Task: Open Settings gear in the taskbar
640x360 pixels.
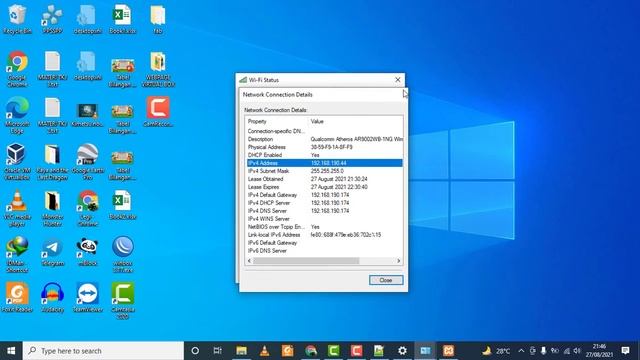Action: point(402,351)
